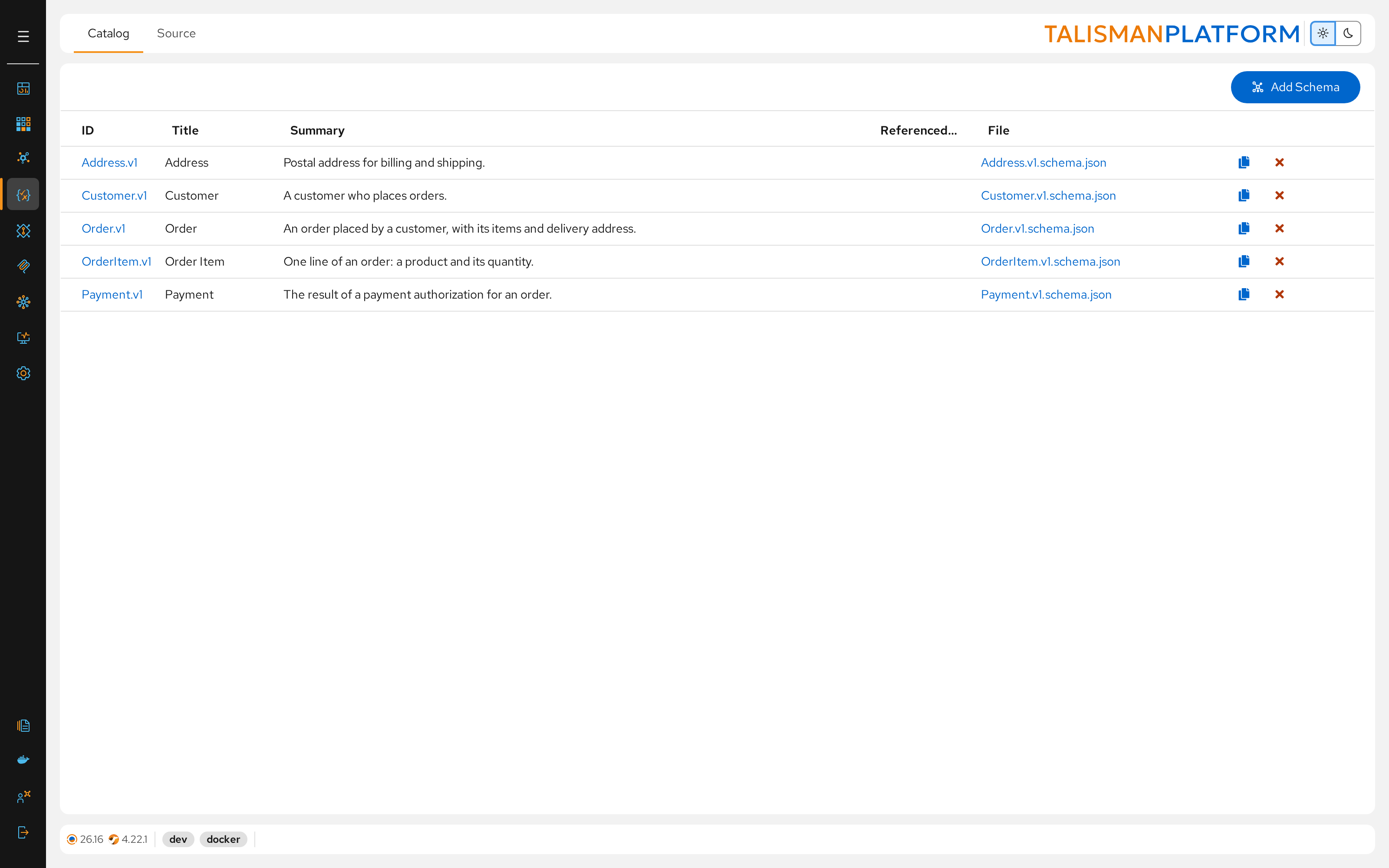Screen dimensions: 1389x868
Task: Open the settings gear in sidebar
Action: 23,373
